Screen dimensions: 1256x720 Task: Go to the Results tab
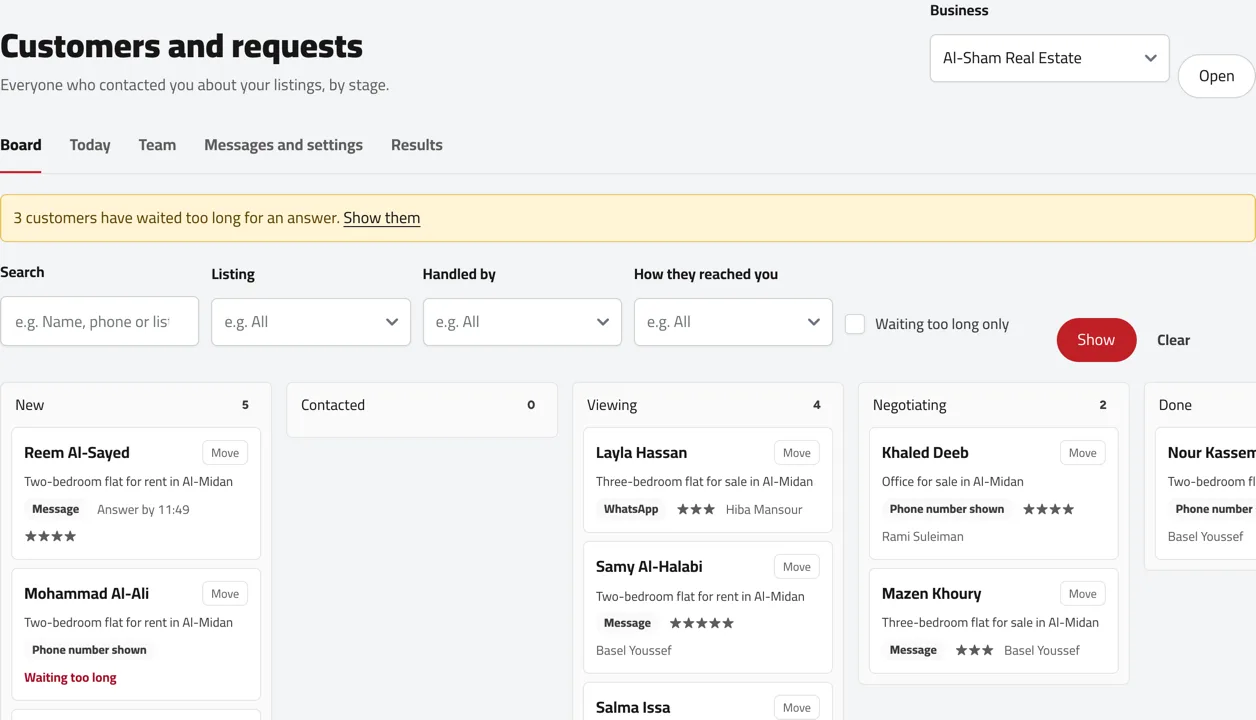coord(416,145)
